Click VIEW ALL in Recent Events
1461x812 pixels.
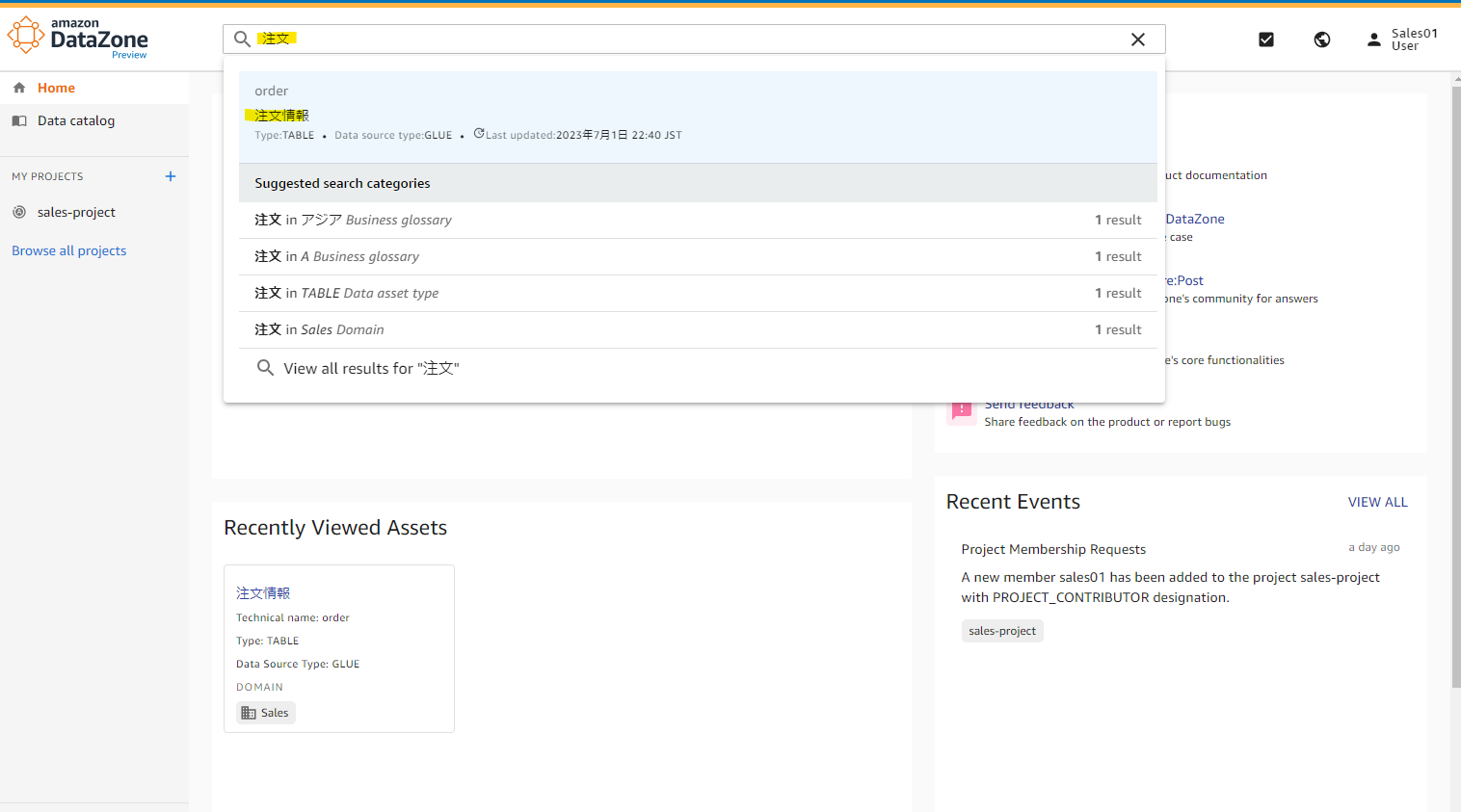coord(1377,502)
